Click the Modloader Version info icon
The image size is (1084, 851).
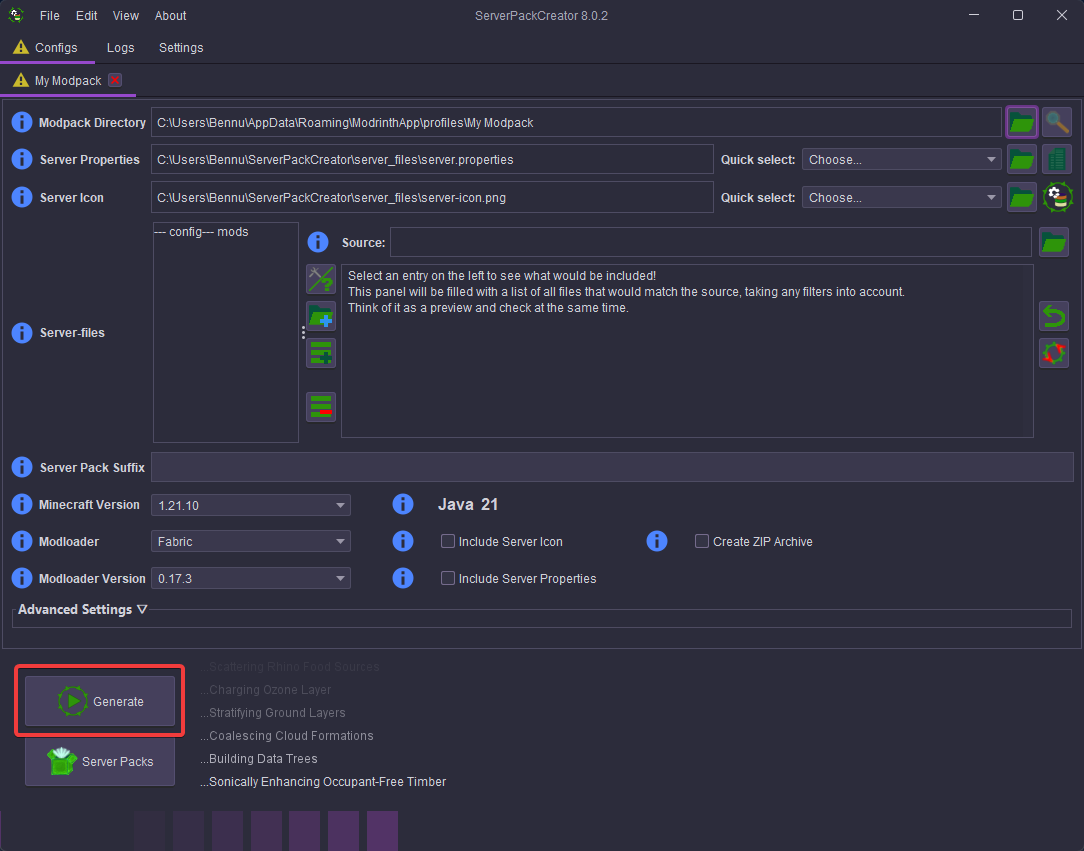[x=21, y=578]
